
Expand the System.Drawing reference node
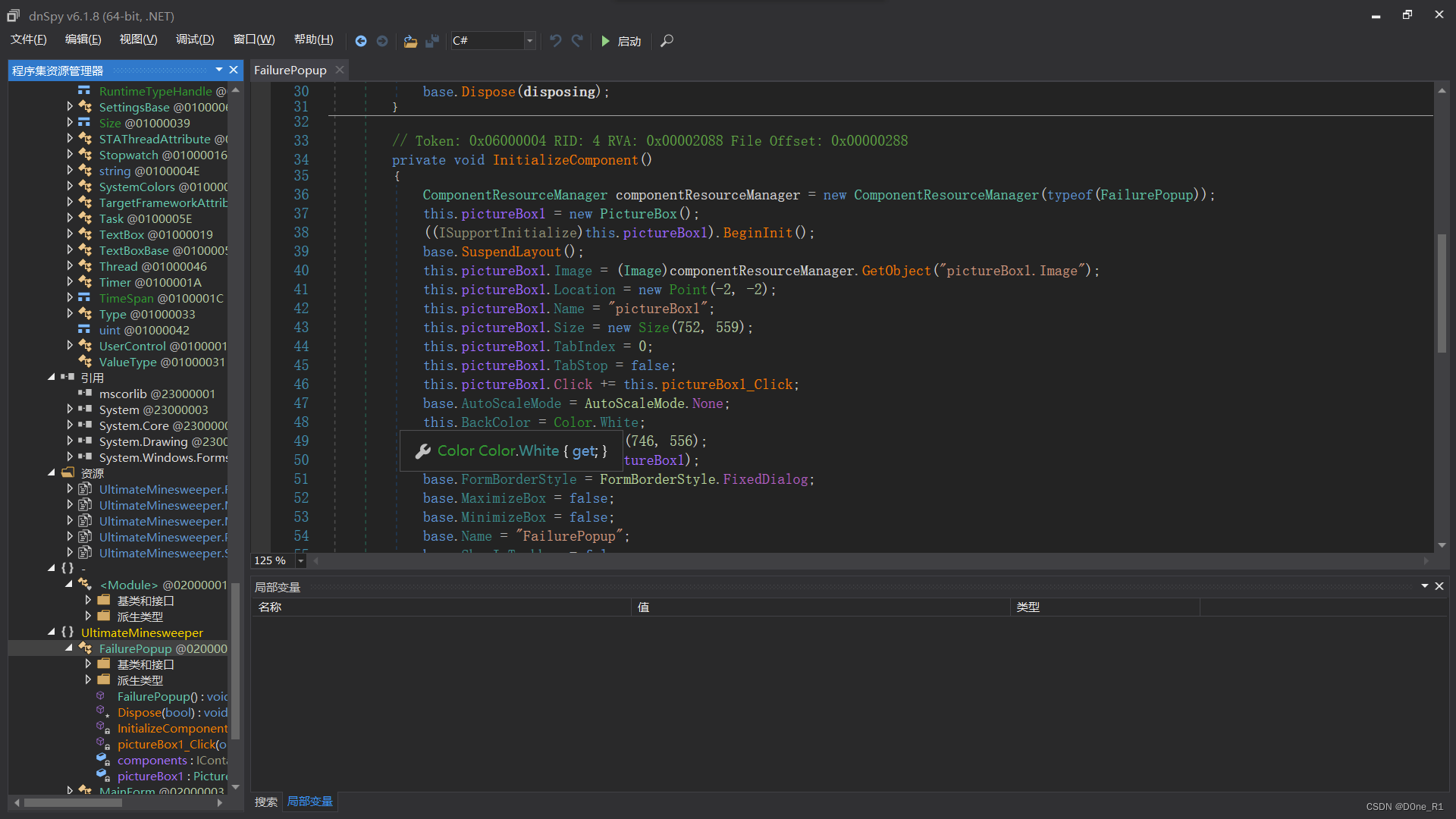pyautogui.click(x=70, y=441)
